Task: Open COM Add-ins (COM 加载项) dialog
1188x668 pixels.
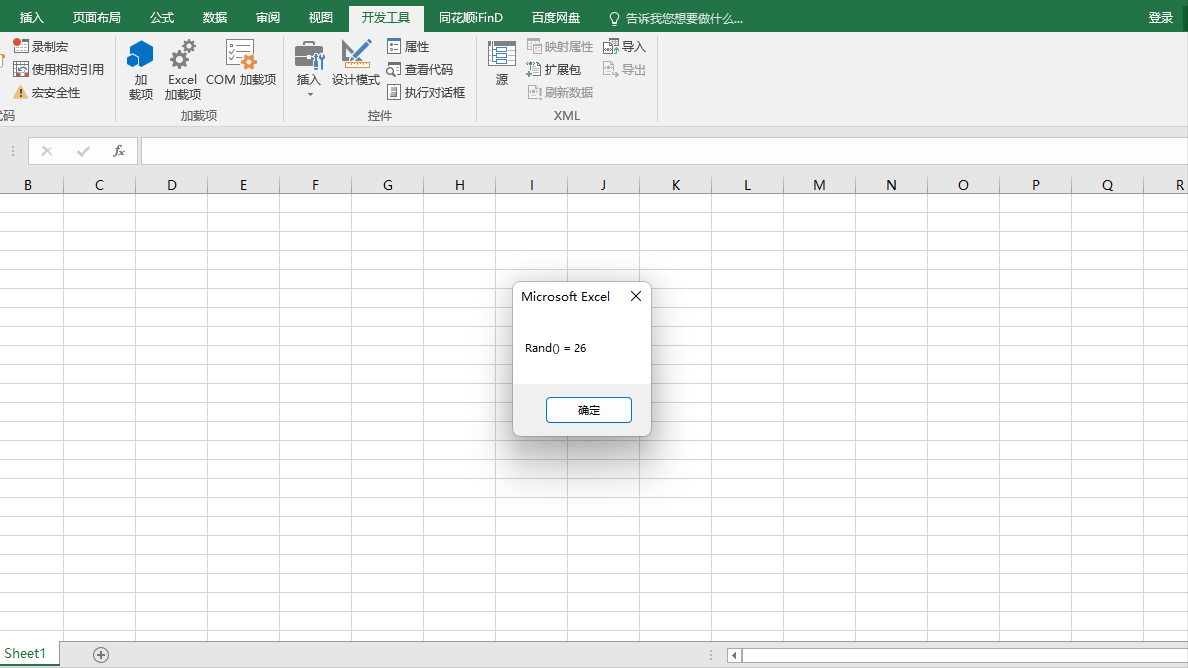Action: 241,64
